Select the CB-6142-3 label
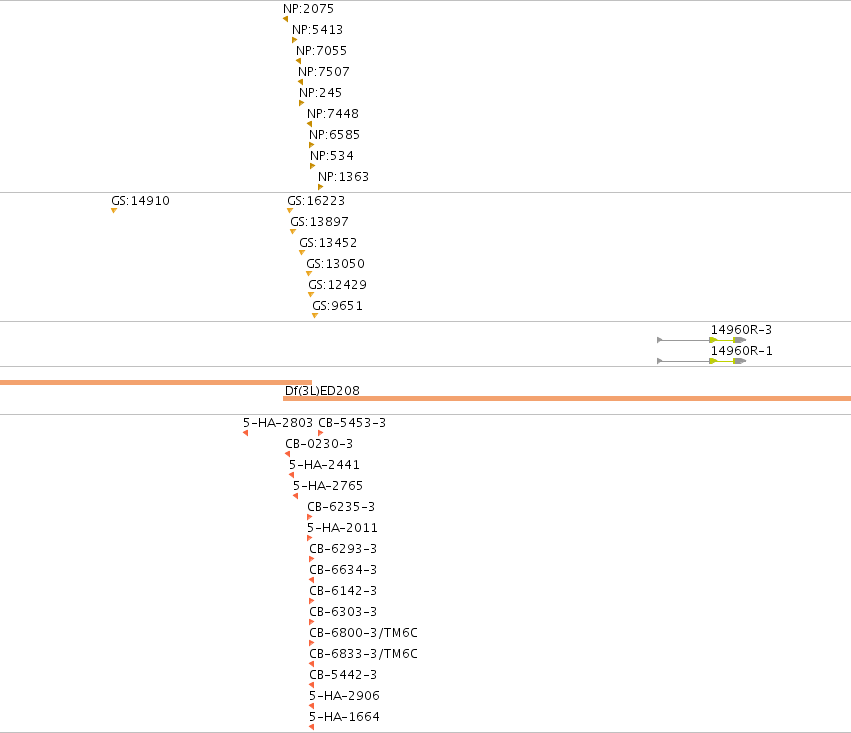The width and height of the screenshot is (851, 733). pyautogui.click(x=343, y=591)
